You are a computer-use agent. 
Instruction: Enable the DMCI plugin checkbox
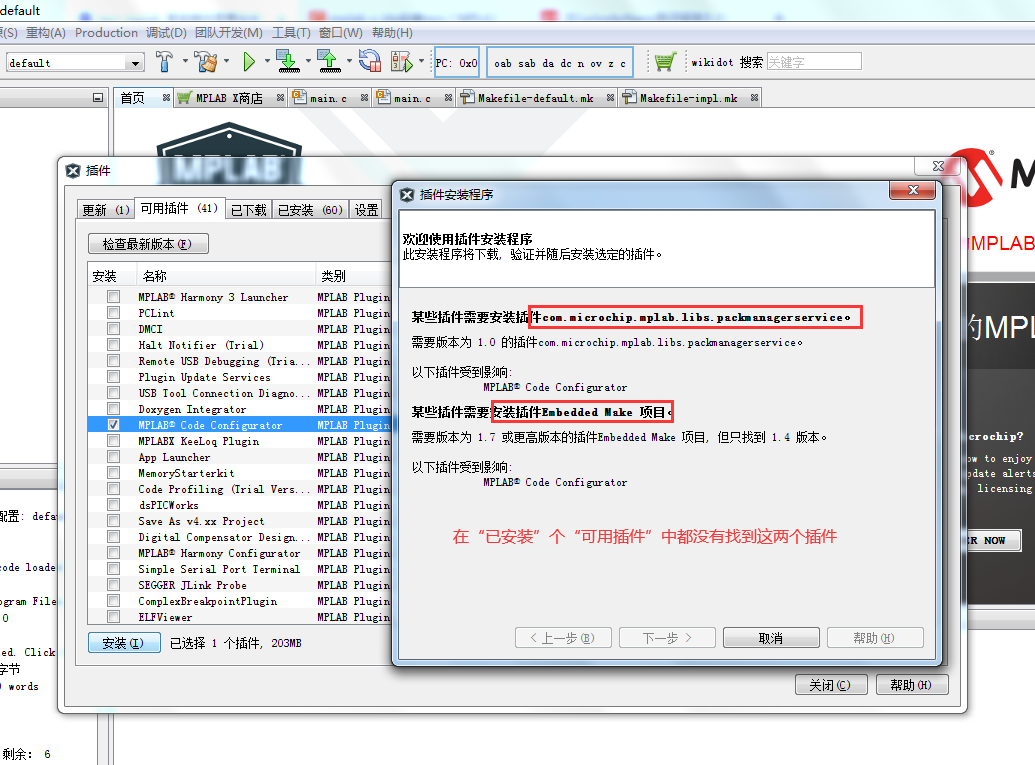coord(114,329)
